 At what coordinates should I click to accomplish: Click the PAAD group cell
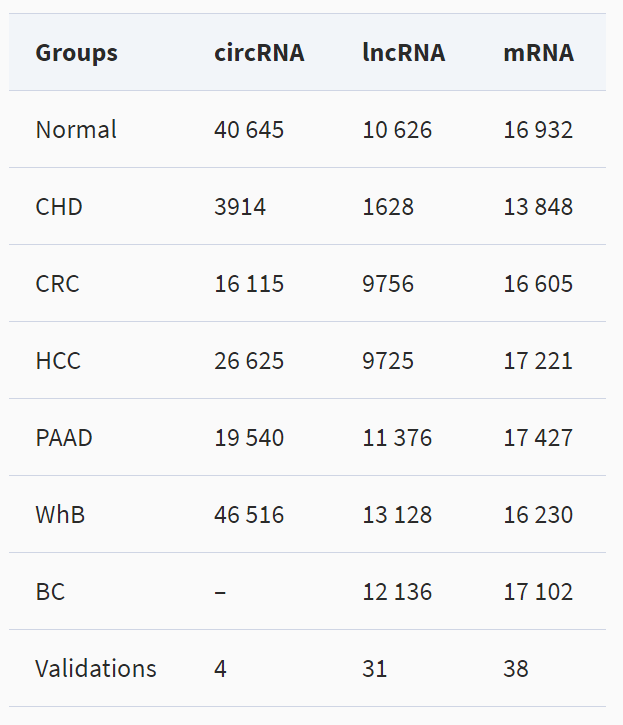pyautogui.click(x=64, y=437)
